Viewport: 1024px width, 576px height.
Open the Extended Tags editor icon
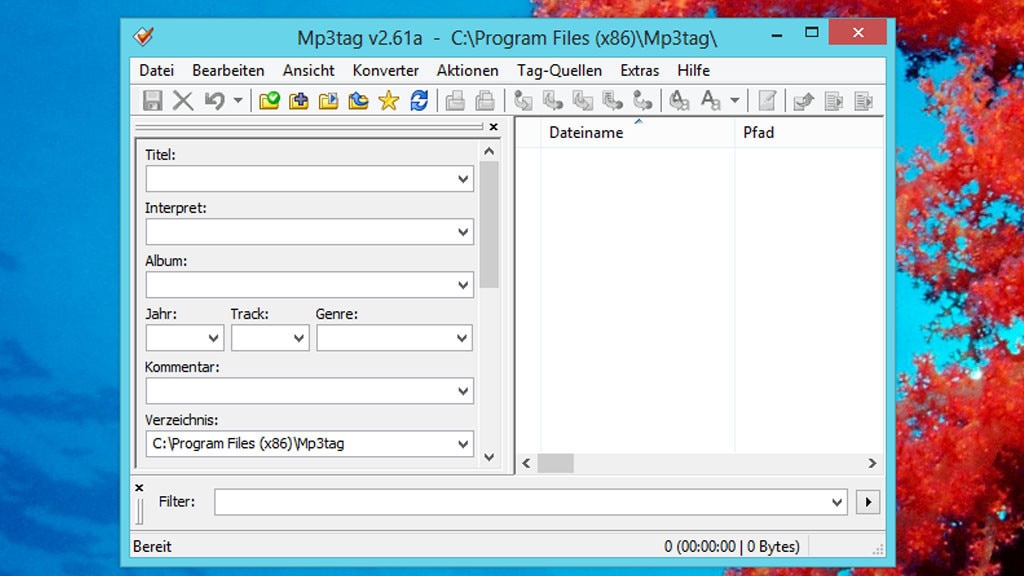click(766, 100)
